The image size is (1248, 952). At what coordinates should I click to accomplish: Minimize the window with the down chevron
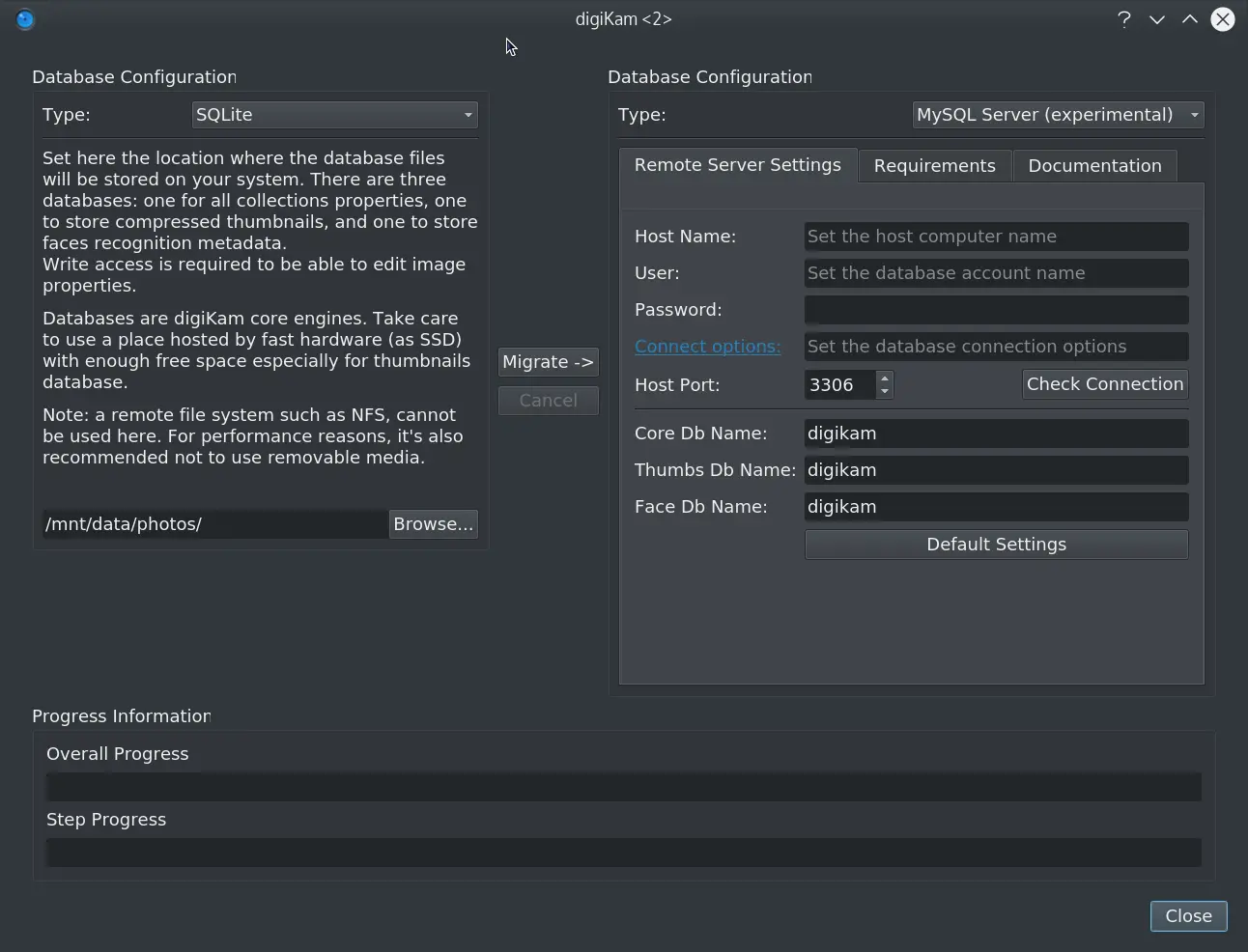[1157, 19]
